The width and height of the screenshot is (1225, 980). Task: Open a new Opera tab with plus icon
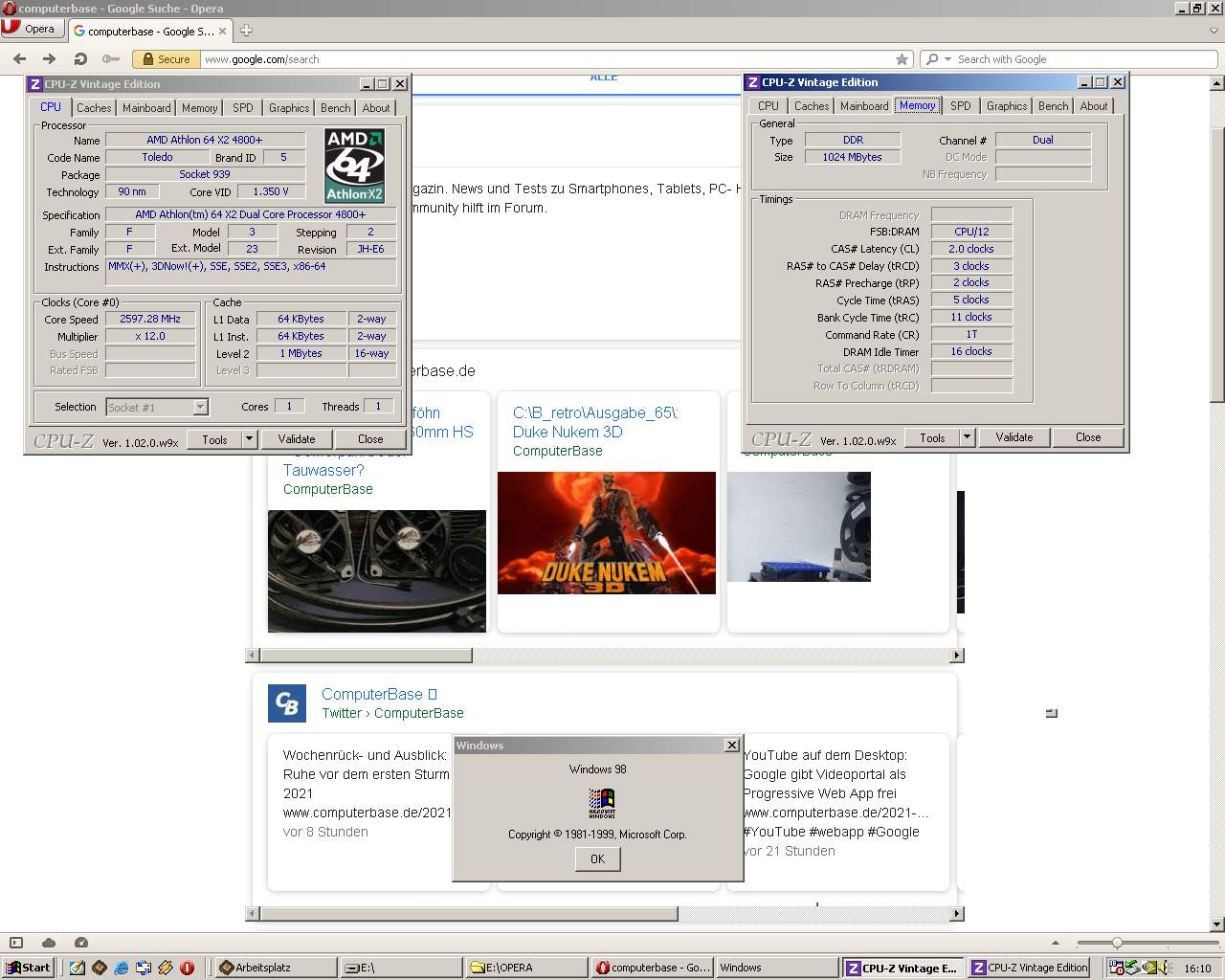point(246,31)
